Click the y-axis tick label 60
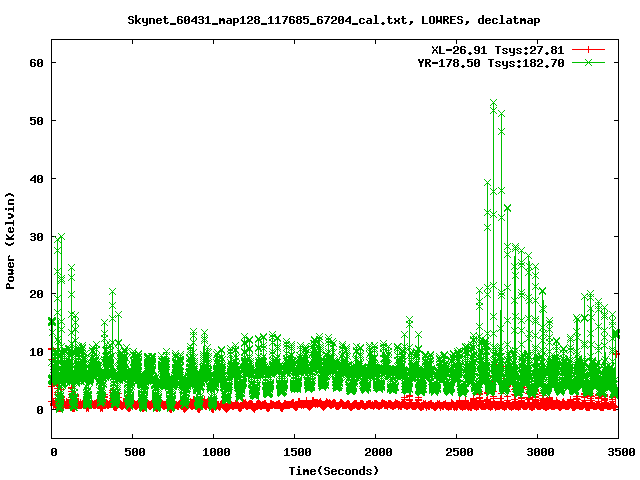The width and height of the screenshot is (640, 480). tap(36, 63)
